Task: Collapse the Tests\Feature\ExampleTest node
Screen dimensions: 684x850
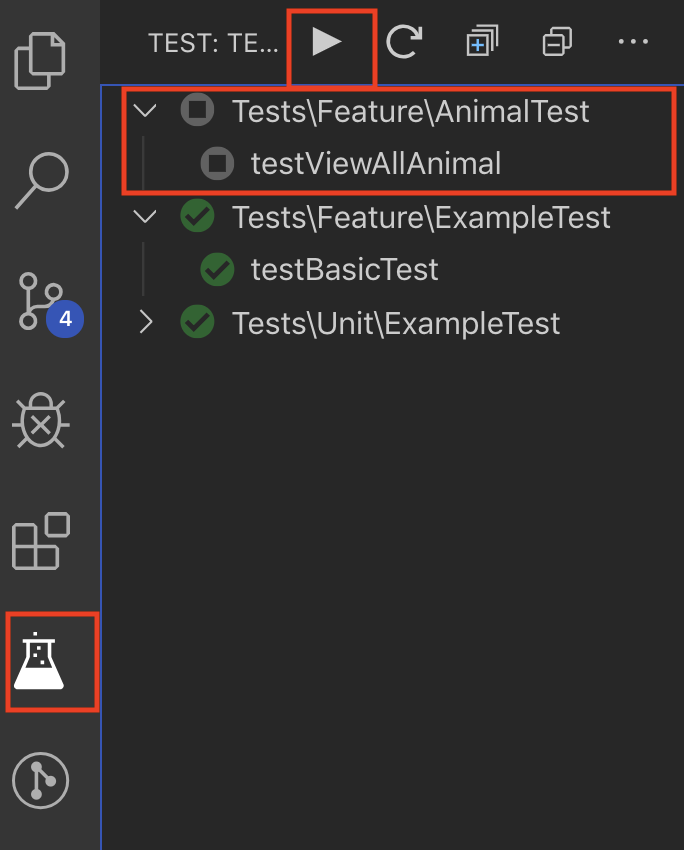Action: 146,216
